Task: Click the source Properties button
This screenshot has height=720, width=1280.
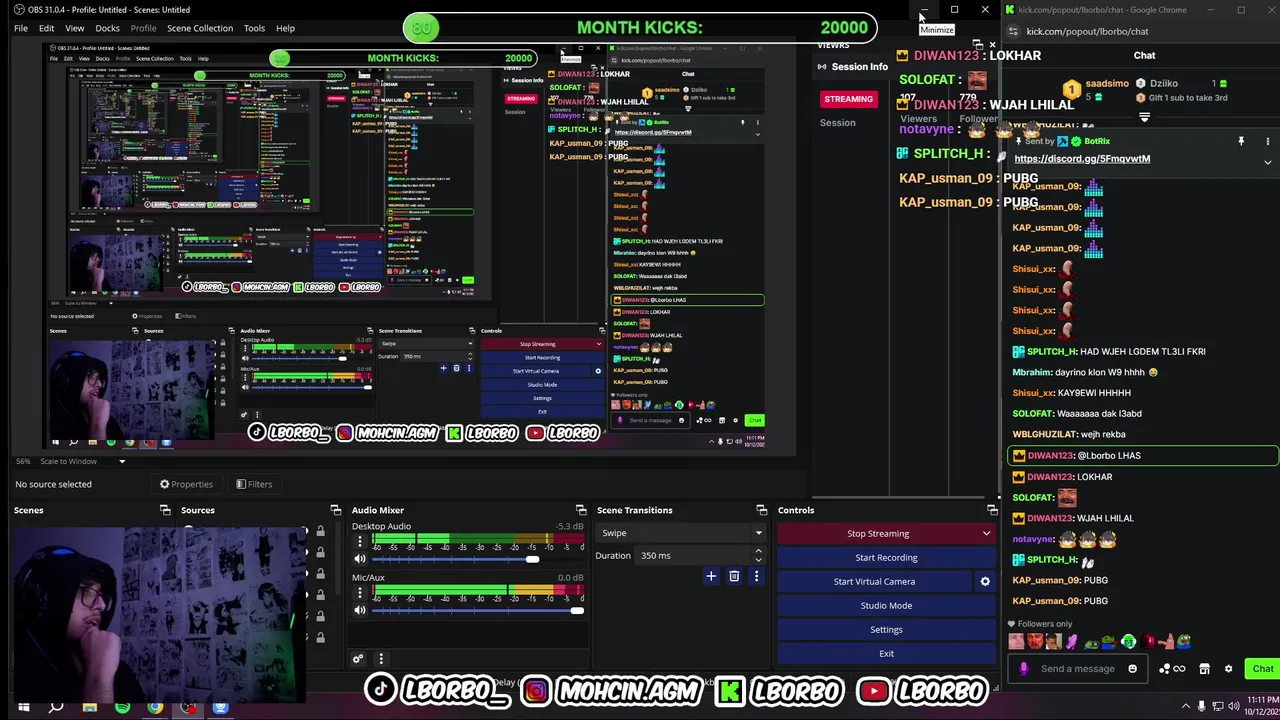Action: pyautogui.click(x=186, y=484)
